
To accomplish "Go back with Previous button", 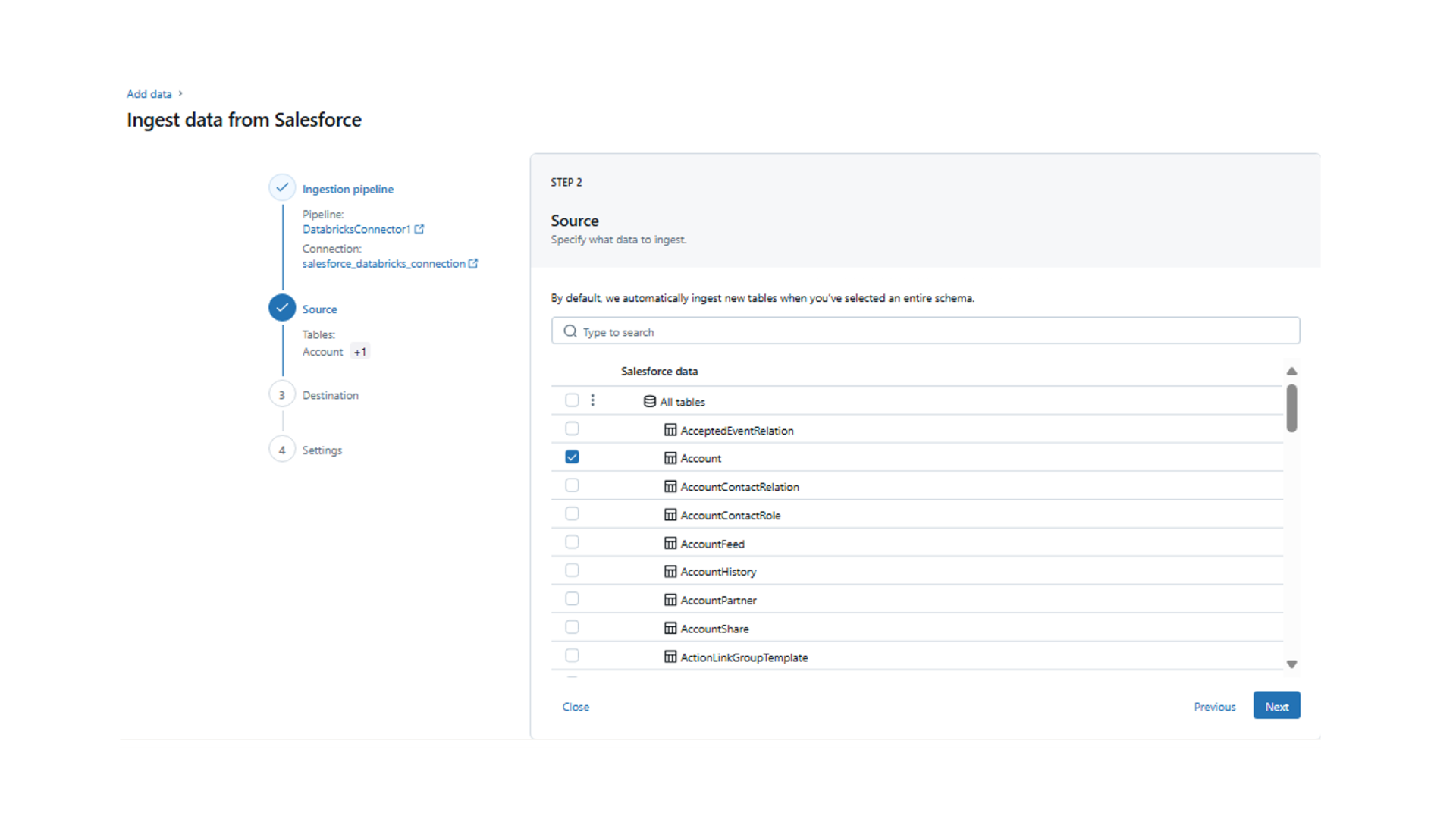I will click(x=1214, y=707).
